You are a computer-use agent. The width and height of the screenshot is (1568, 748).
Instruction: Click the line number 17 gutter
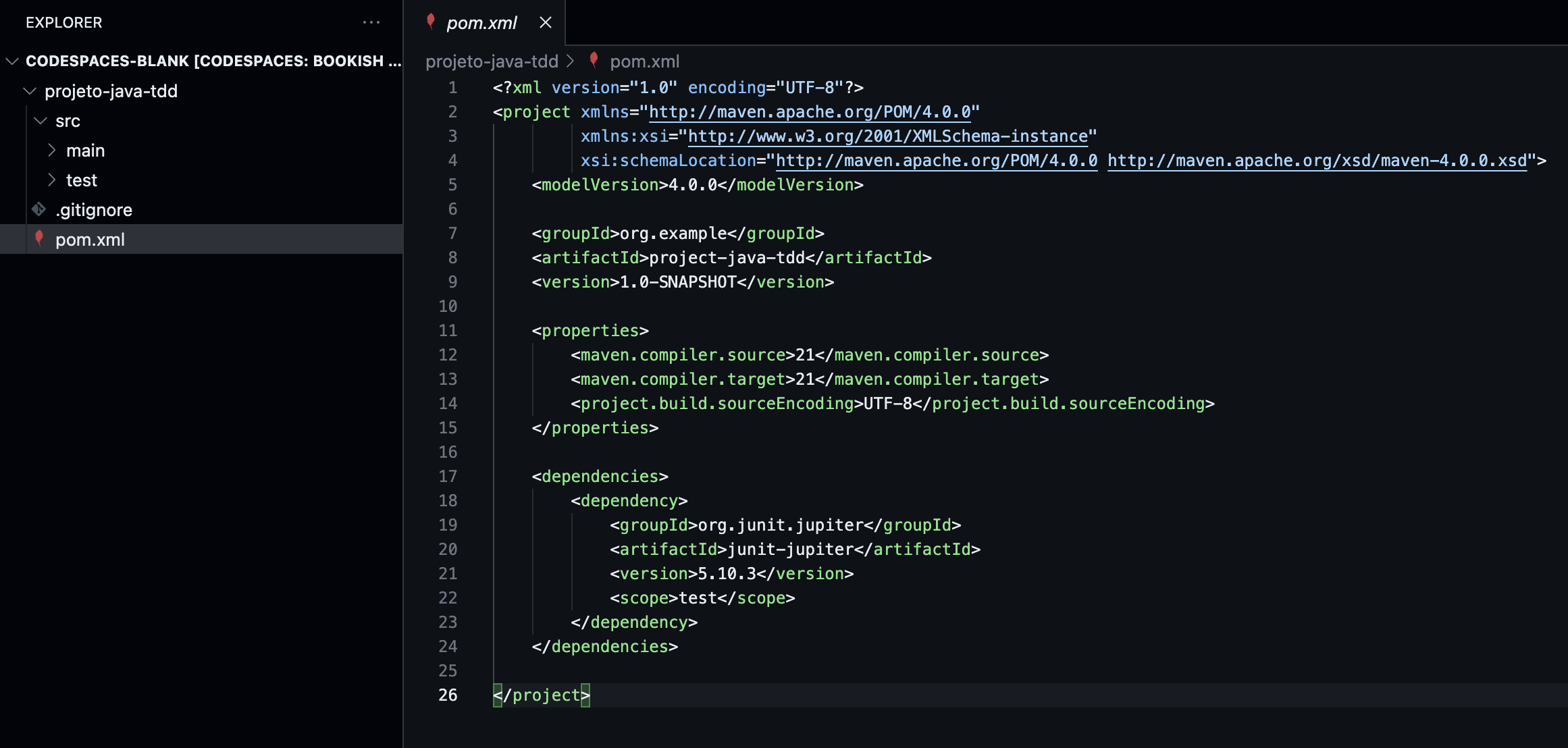coord(448,477)
